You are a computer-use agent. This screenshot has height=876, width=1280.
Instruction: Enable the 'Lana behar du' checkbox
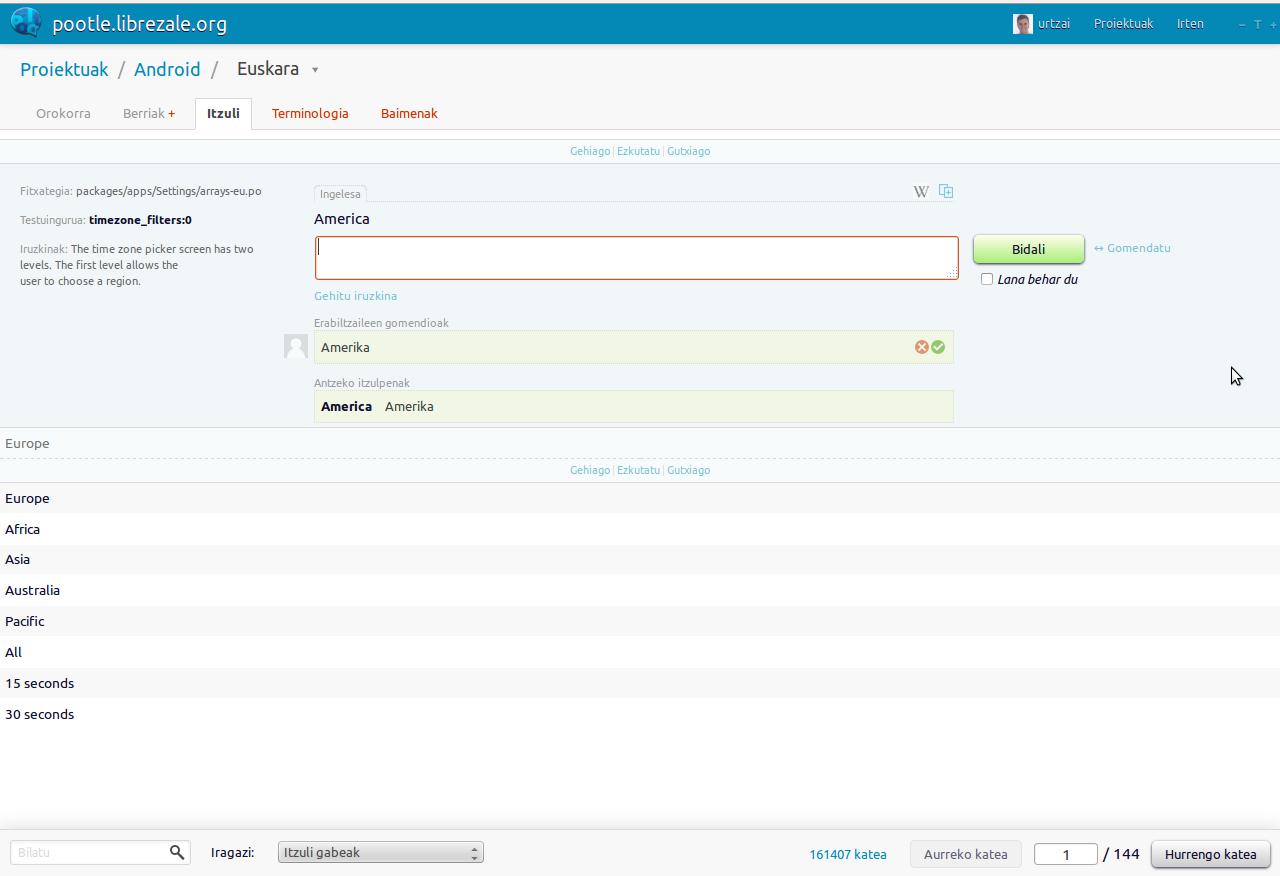[987, 279]
